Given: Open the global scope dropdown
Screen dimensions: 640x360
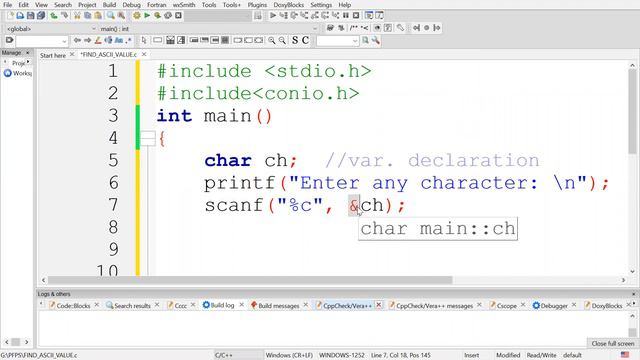Looking at the screenshot, I should pyautogui.click(x=93, y=29).
